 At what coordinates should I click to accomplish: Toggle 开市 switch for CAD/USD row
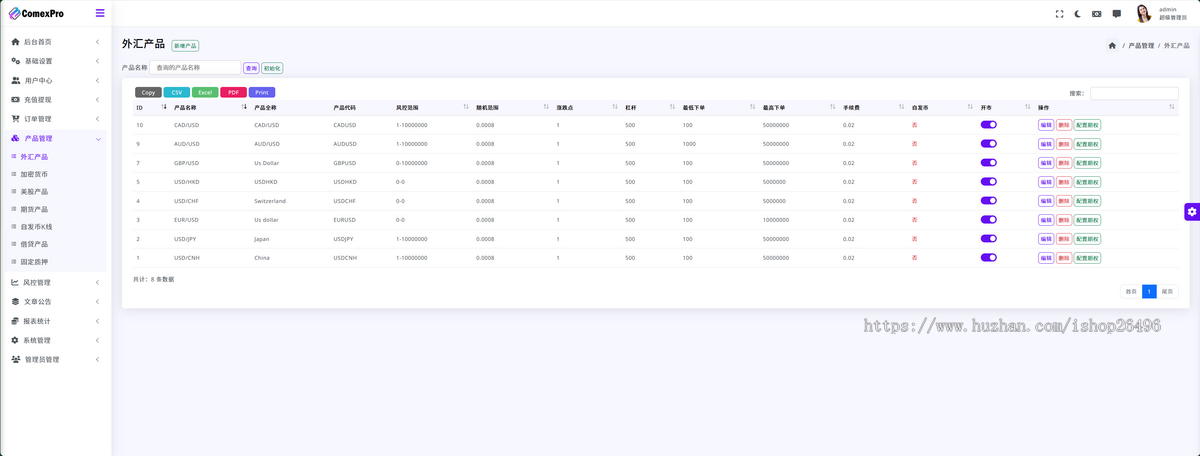coord(988,125)
